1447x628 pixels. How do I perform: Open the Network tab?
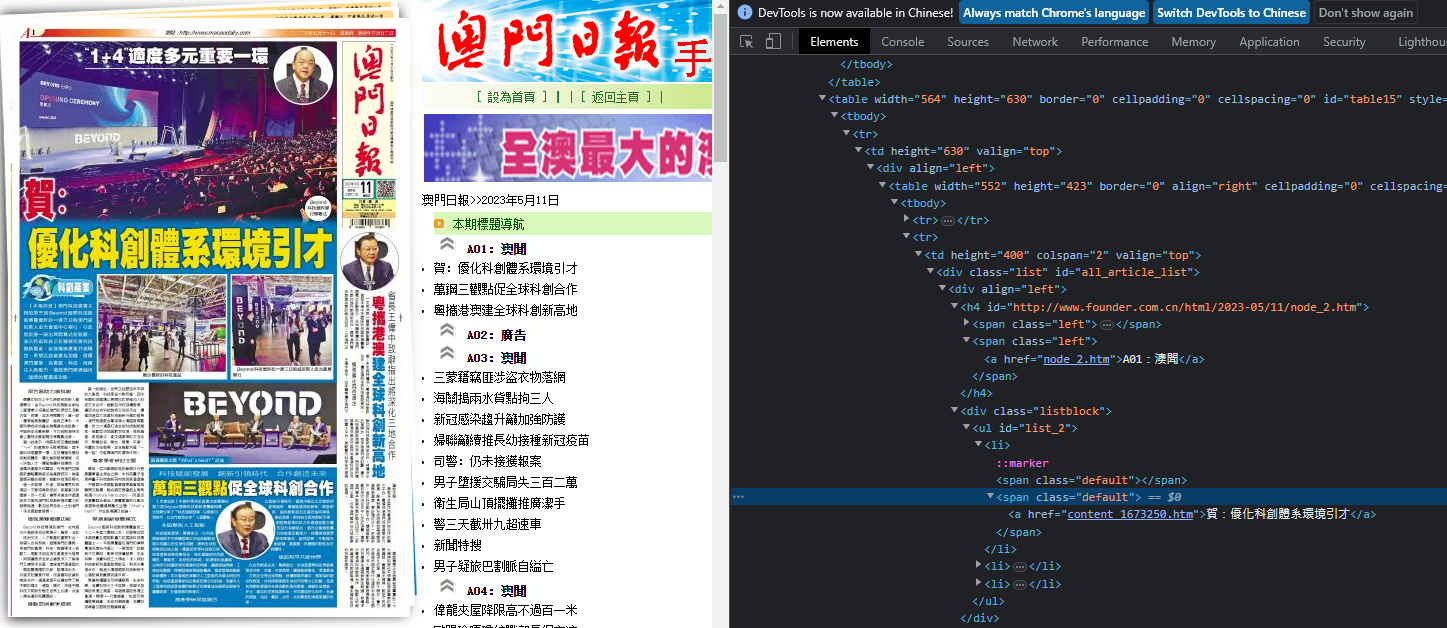coord(1035,42)
